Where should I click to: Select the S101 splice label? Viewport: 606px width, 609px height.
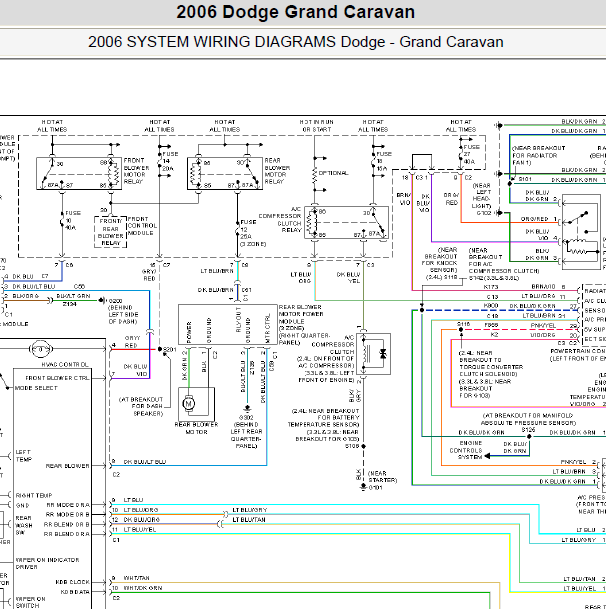coord(525,179)
